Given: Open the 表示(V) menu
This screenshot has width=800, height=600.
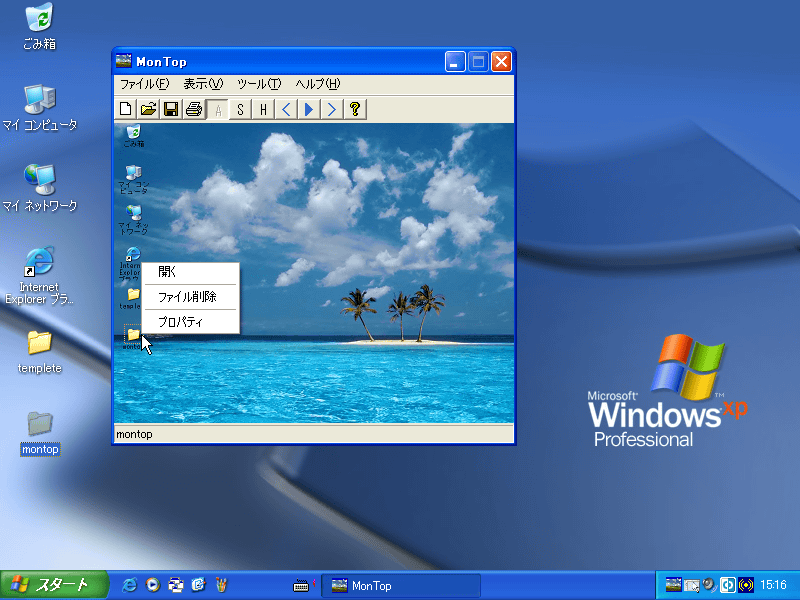Looking at the screenshot, I should (203, 84).
